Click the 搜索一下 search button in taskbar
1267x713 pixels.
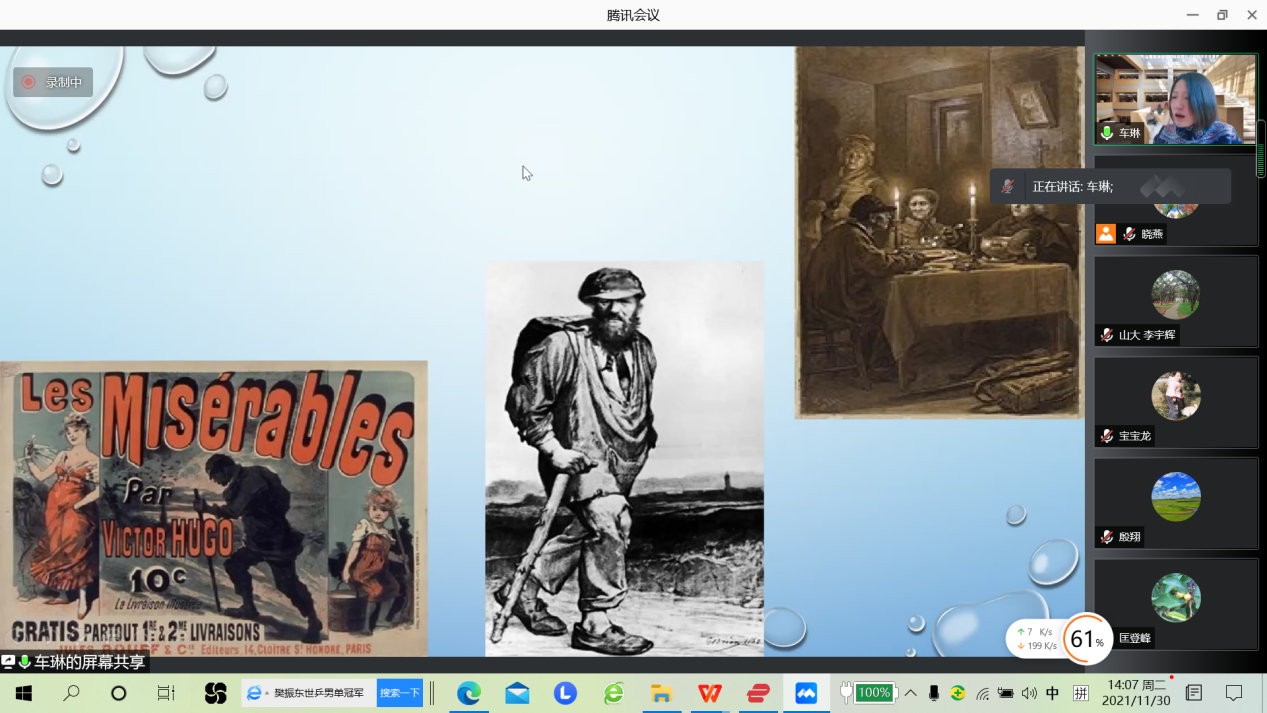coord(399,693)
